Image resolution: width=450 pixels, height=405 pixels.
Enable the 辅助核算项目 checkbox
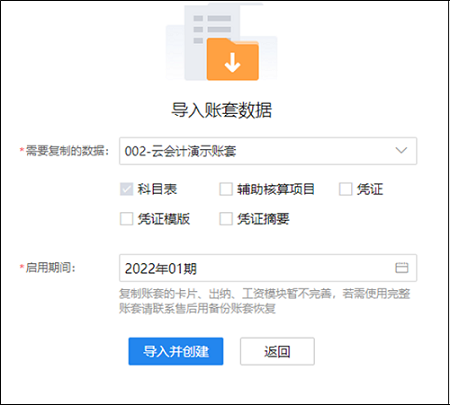tap(226, 189)
